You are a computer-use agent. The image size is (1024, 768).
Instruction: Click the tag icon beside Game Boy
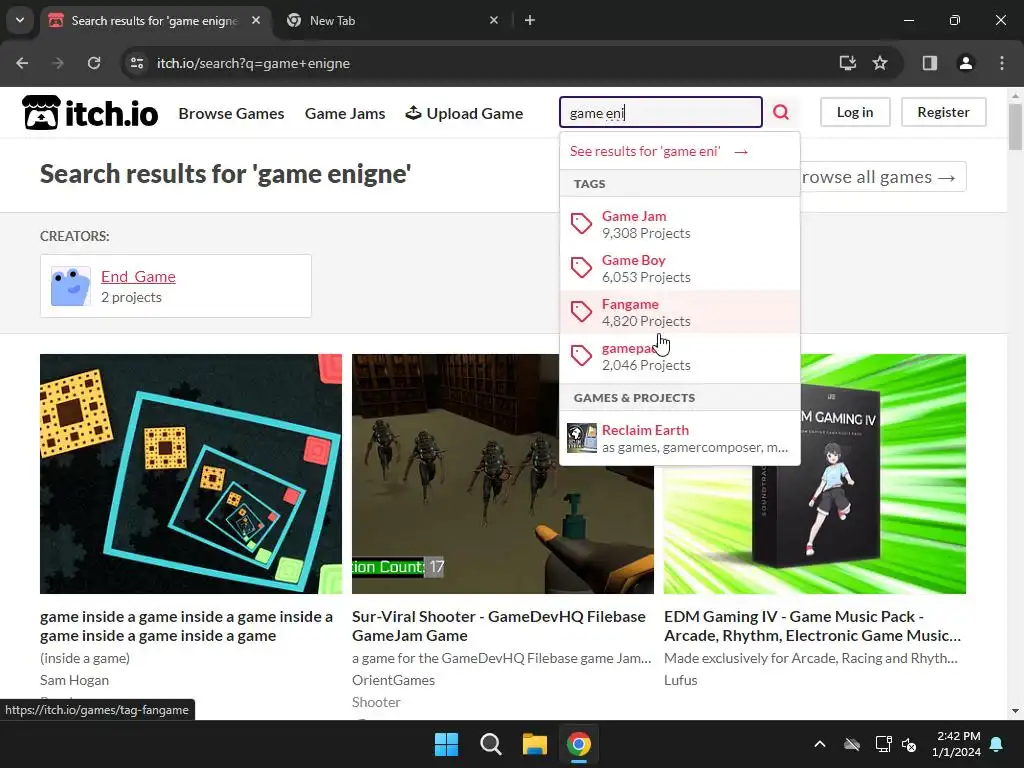point(581,268)
